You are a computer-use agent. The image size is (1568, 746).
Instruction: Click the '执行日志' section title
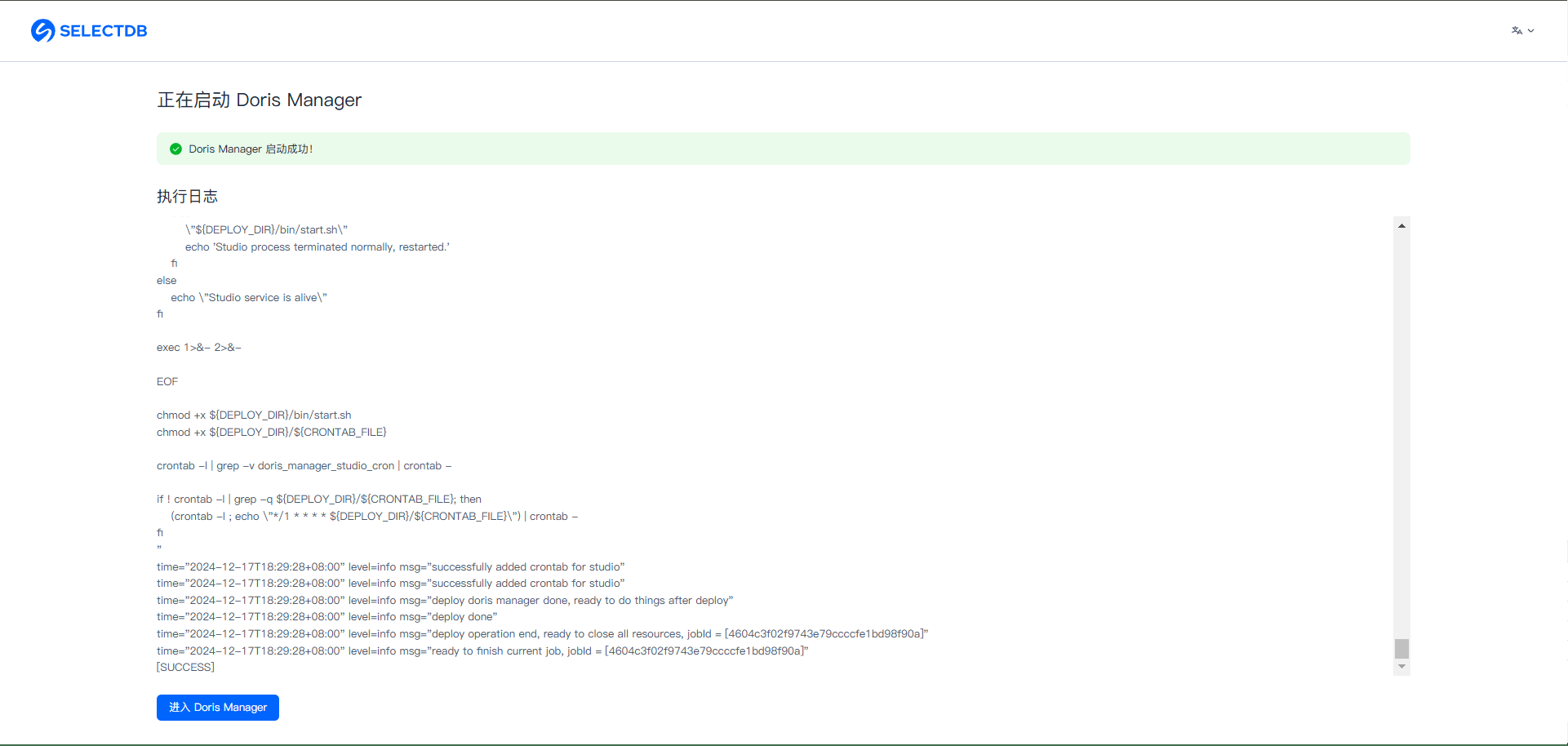coord(187,197)
